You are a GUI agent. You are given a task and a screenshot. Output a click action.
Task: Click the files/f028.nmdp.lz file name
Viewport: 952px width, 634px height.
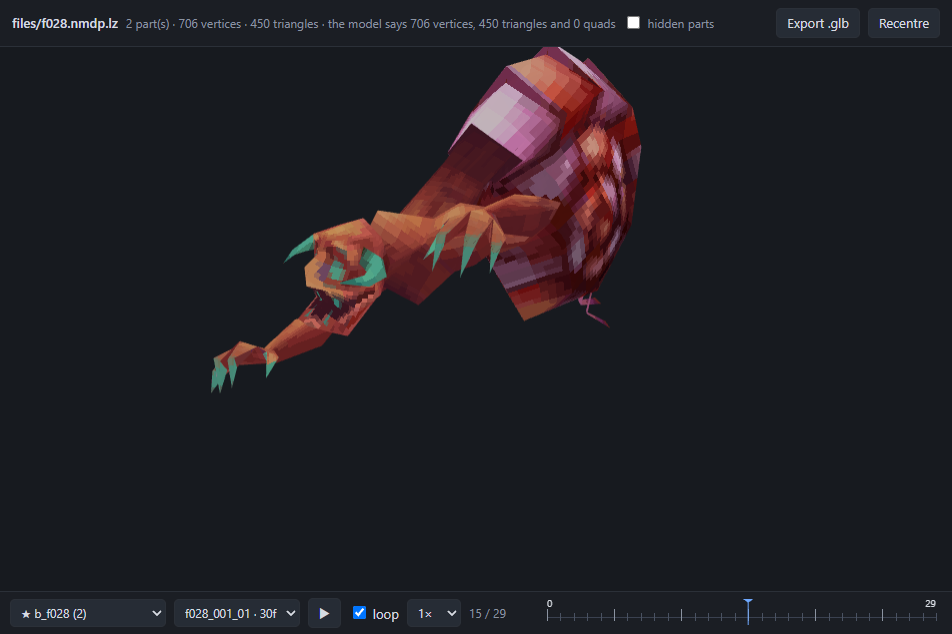(x=65, y=24)
